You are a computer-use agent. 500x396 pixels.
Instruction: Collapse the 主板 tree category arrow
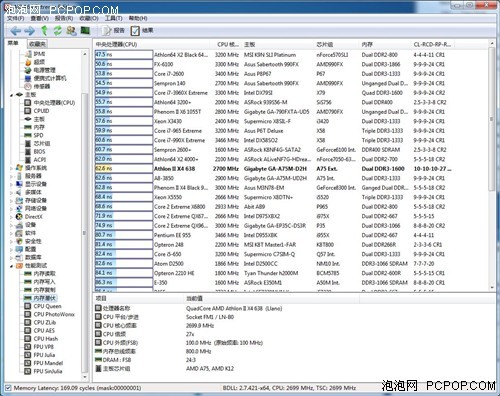12,95
